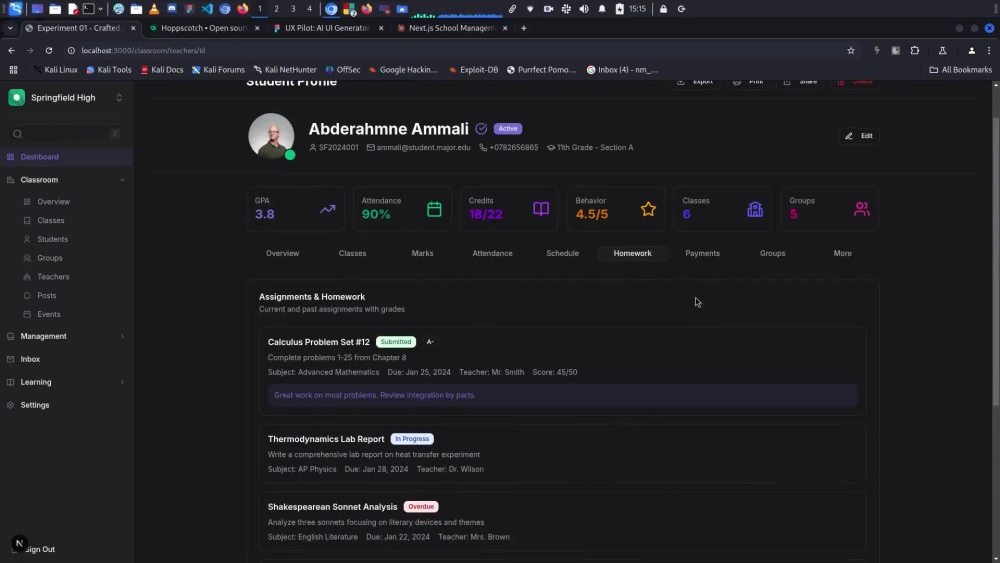
Task: Open the browser tab search dropdown arrow
Action: tap(10, 28)
